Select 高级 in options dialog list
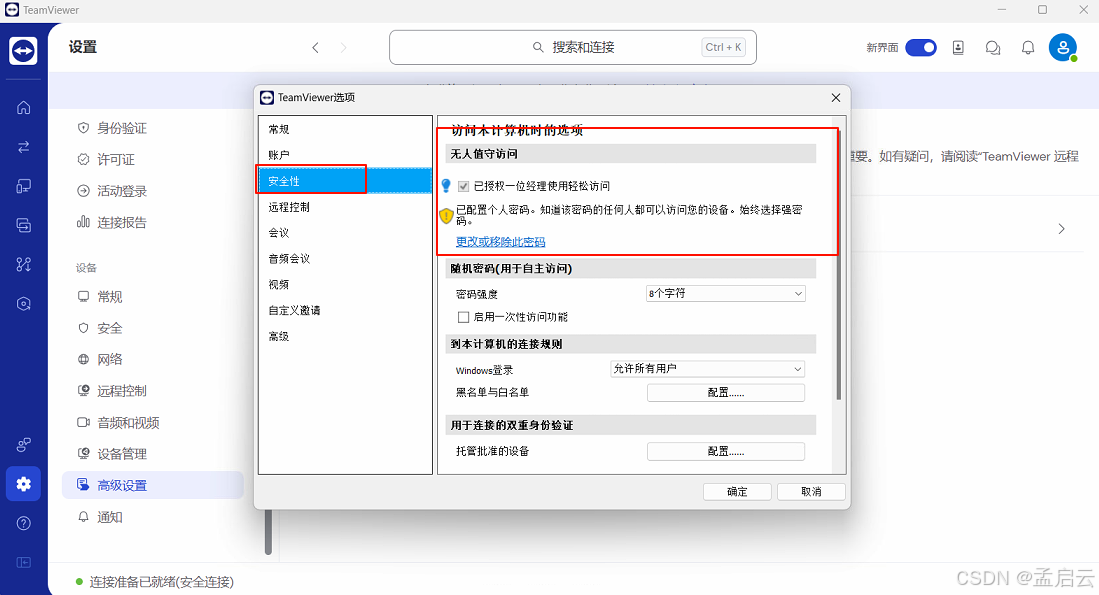Viewport: 1099px width, 595px height. tap(345, 336)
